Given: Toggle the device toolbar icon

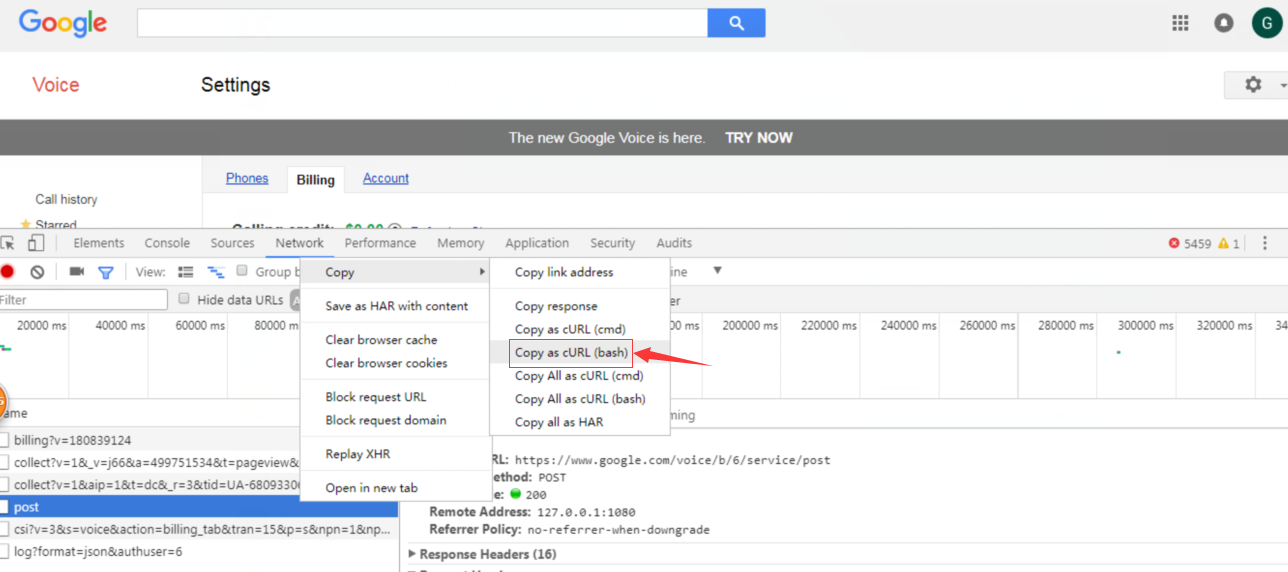Looking at the screenshot, I should (x=36, y=243).
